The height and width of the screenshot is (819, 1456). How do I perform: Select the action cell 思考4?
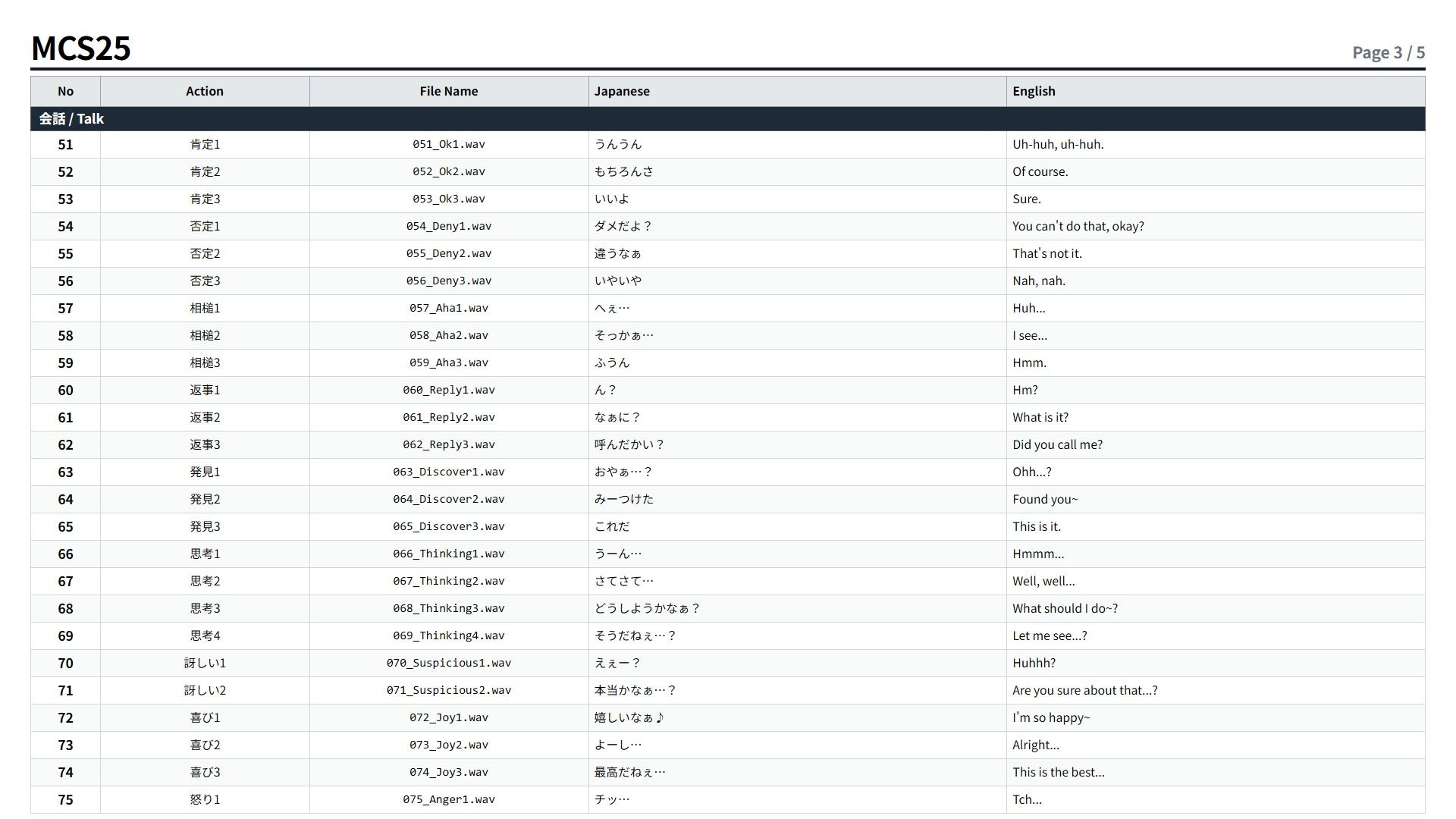point(205,635)
